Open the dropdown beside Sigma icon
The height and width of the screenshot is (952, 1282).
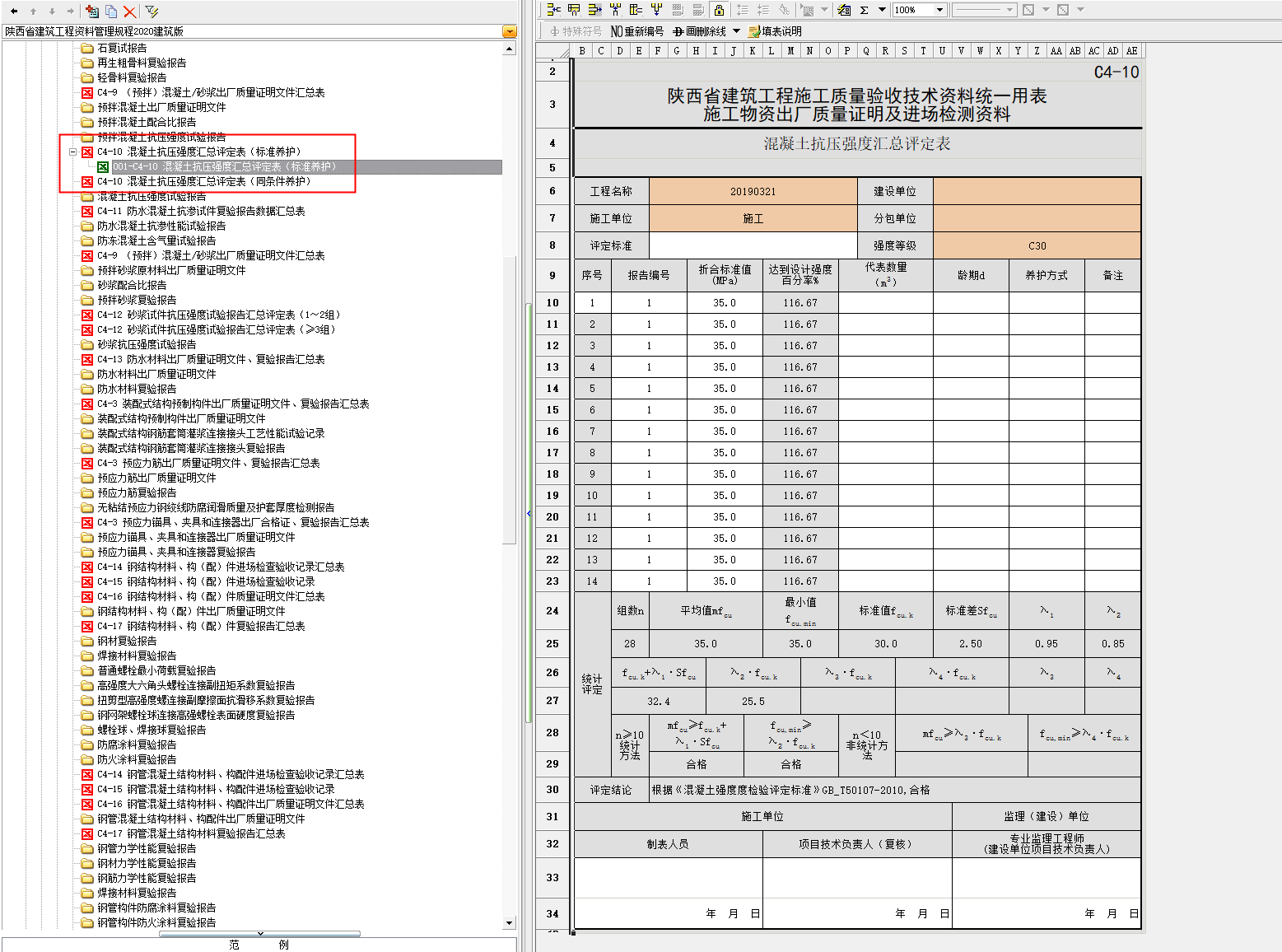(x=882, y=10)
